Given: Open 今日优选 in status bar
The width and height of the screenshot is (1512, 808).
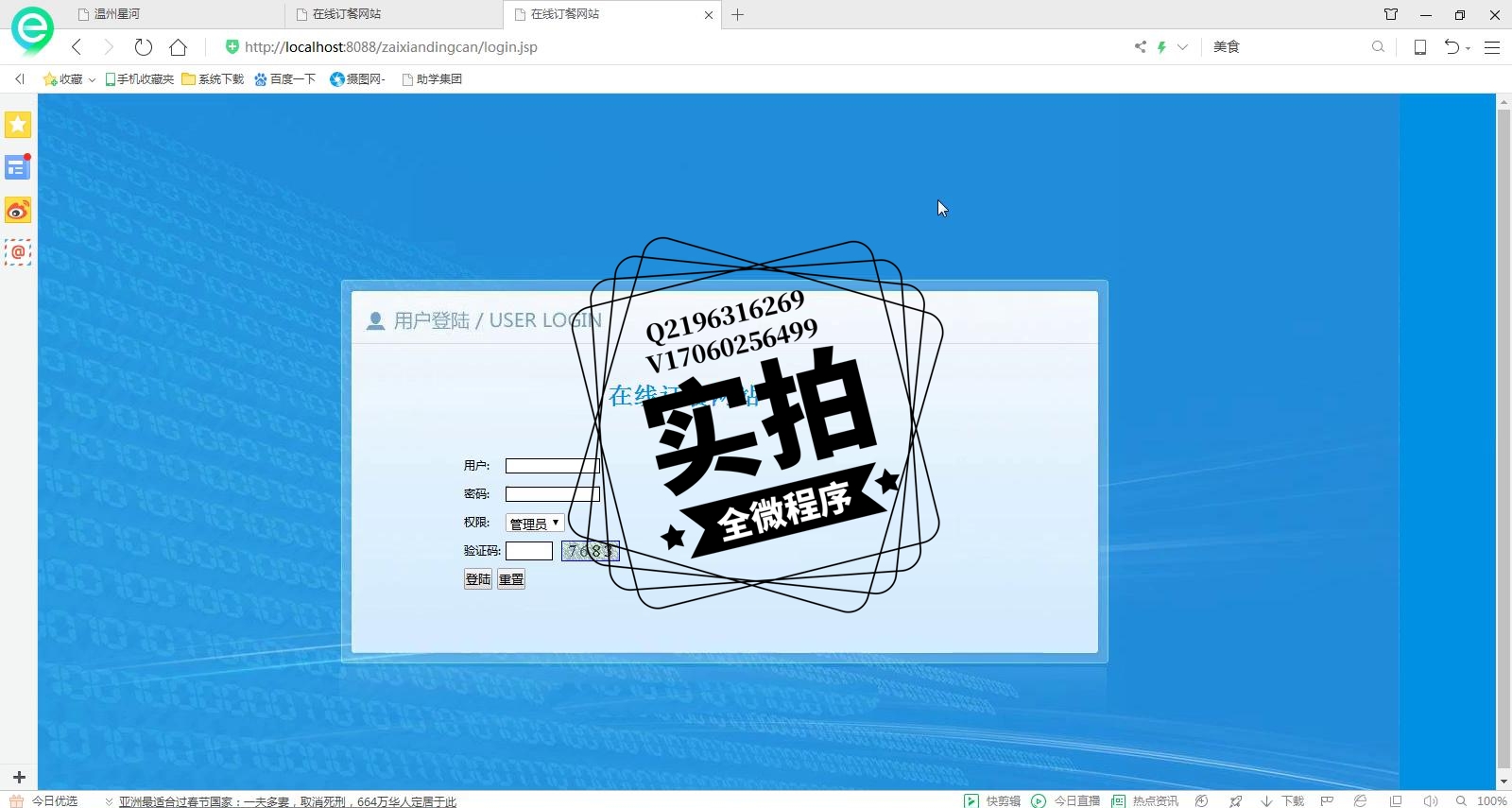Looking at the screenshot, I should (43, 800).
